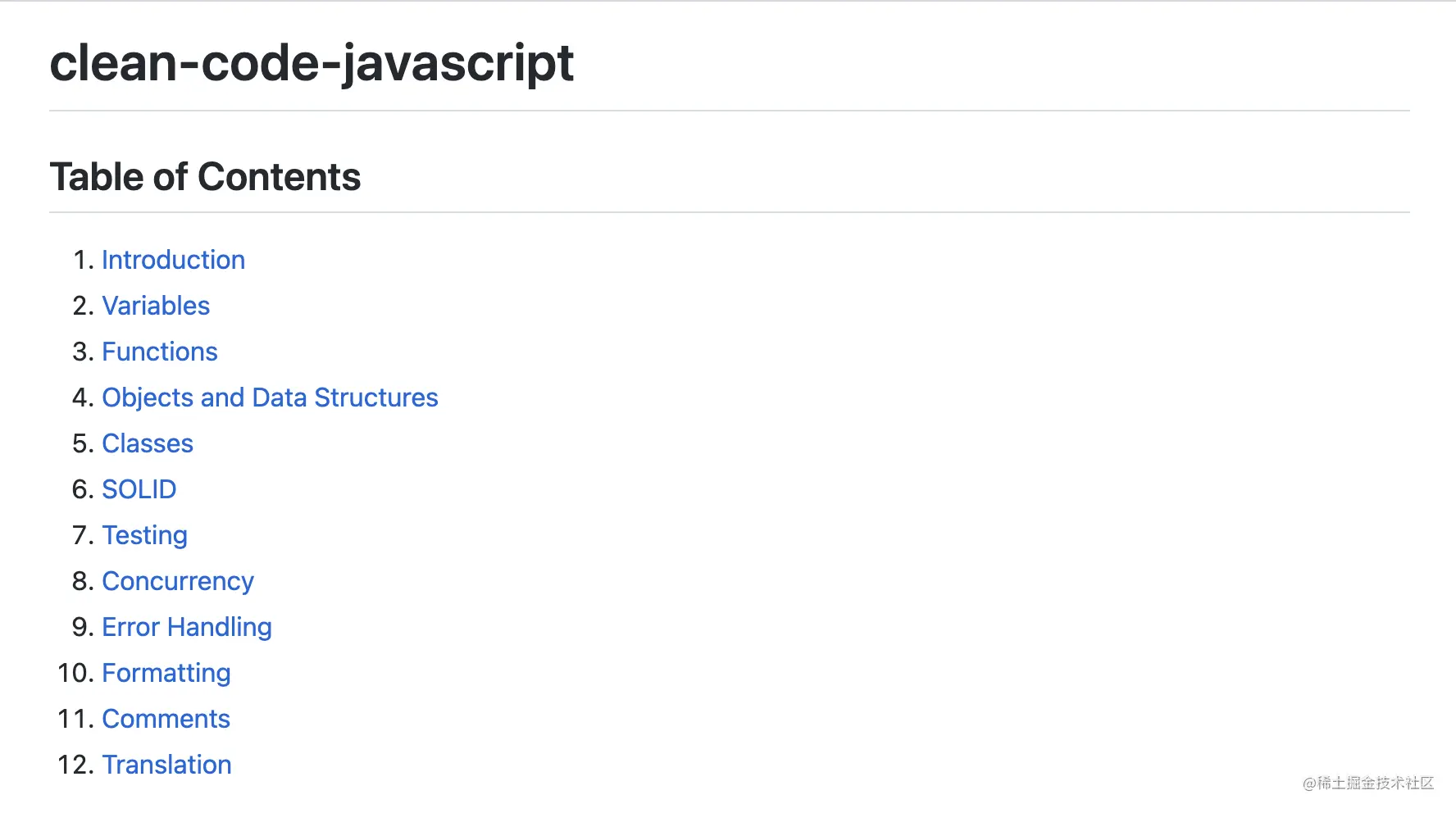Image resolution: width=1456 pixels, height=813 pixels.
Task: Navigate to the Concurrency link
Action: click(178, 581)
